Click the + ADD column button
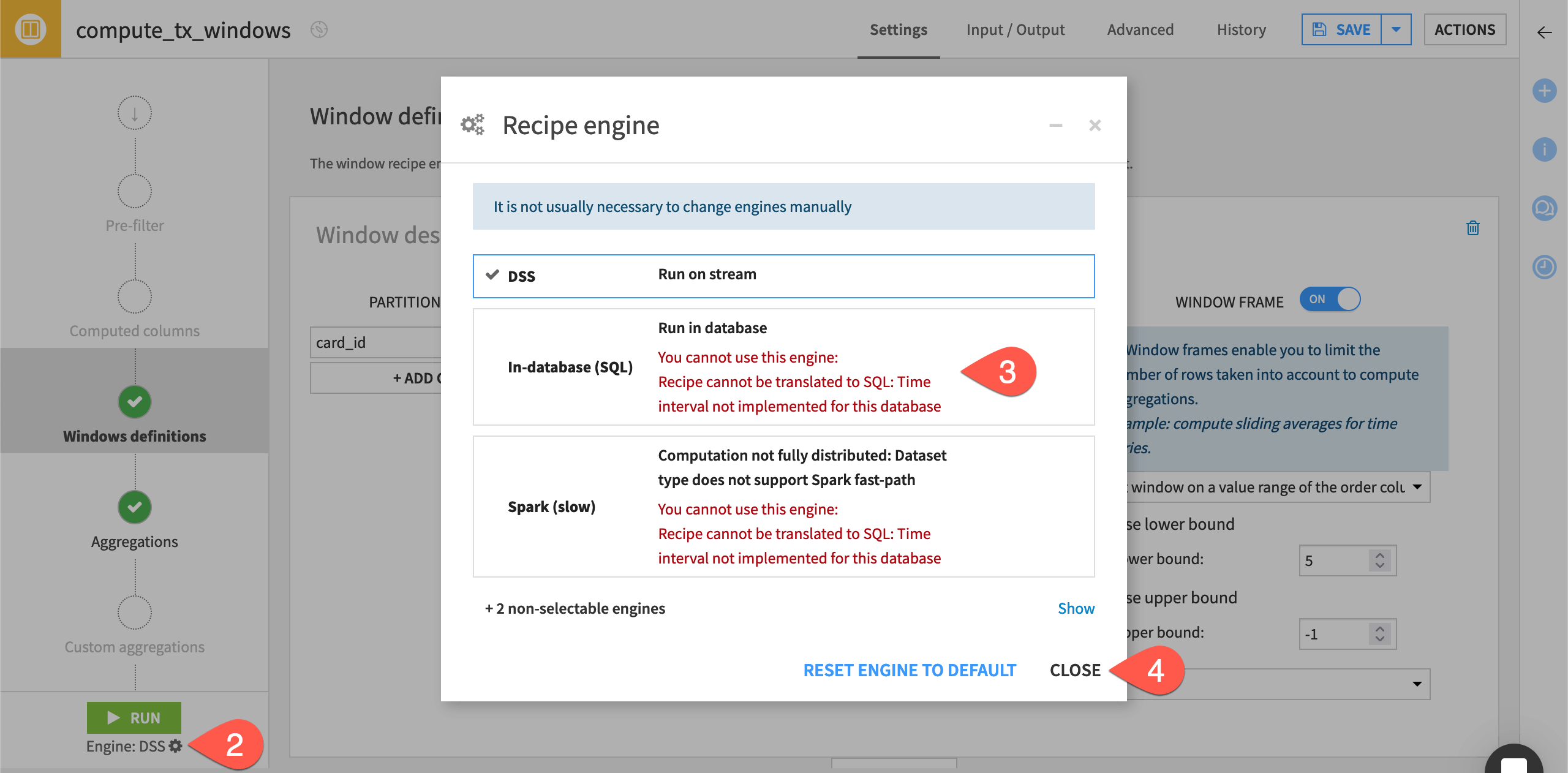The image size is (1568, 773). click(375, 378)
